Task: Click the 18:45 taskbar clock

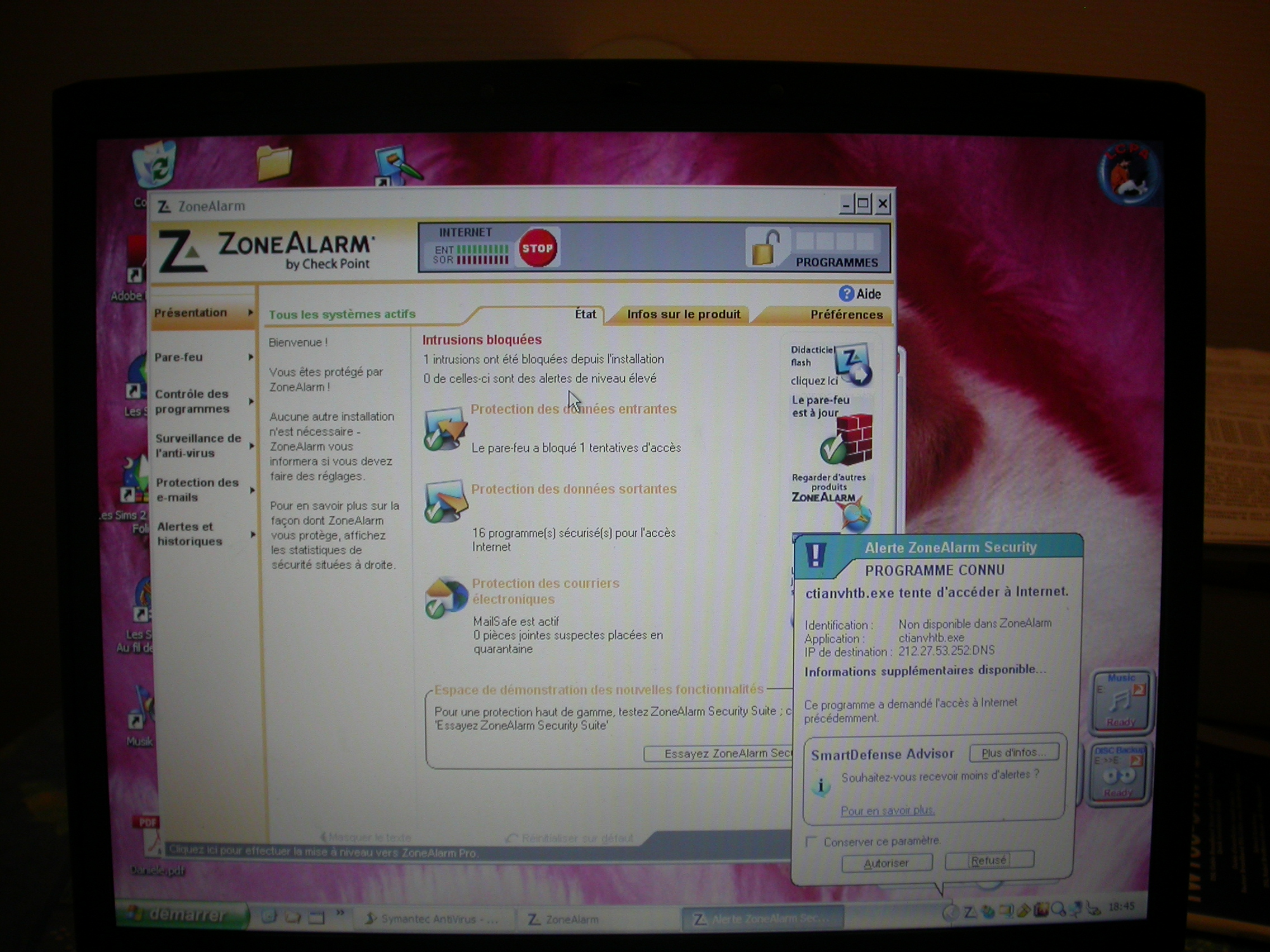Action: pos(1121,907)
